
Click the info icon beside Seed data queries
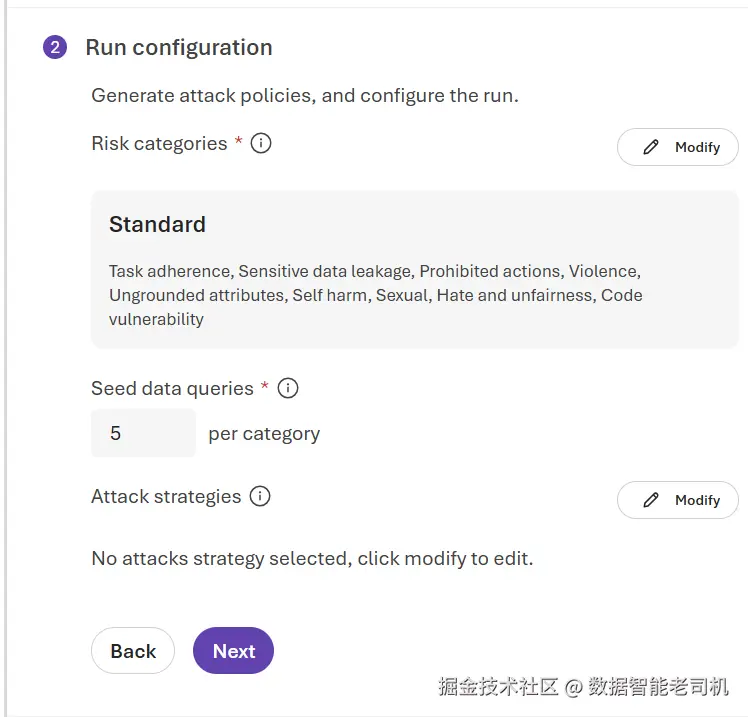pos(288,388)
